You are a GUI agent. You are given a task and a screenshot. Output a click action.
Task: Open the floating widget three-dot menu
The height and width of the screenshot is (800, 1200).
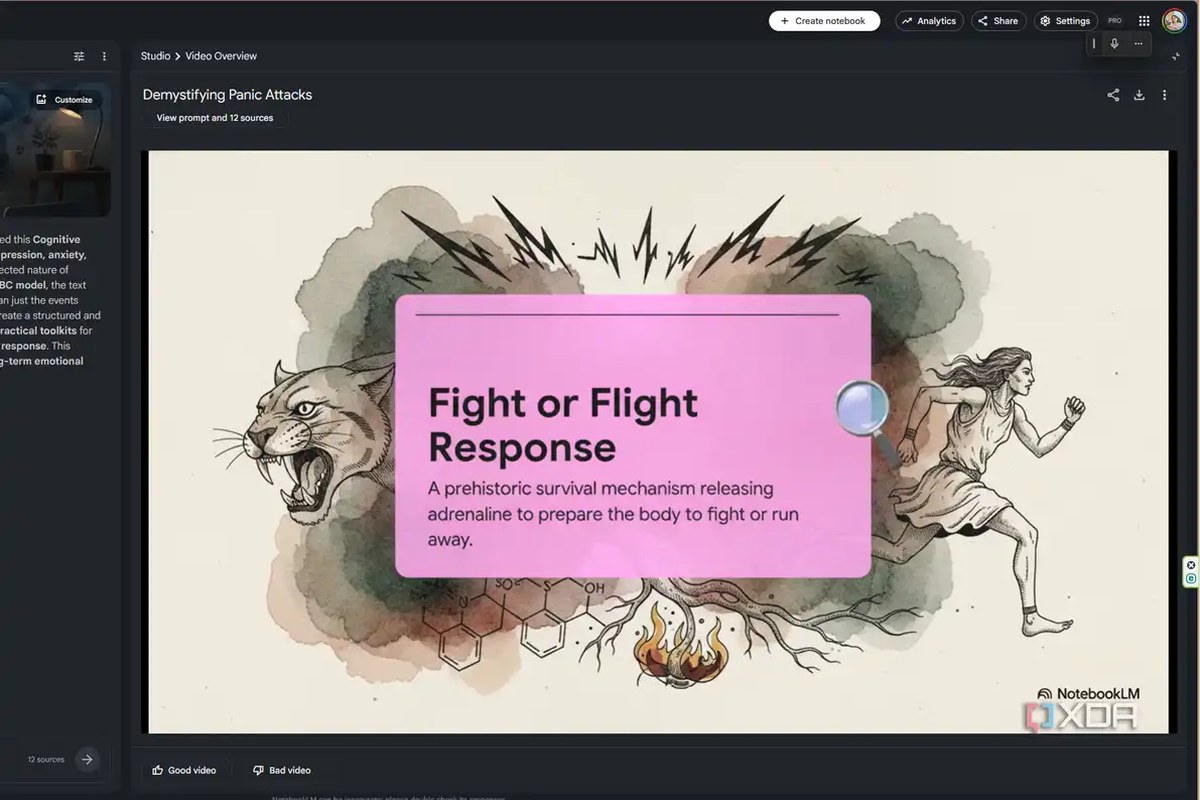(x=1138, y=44)
